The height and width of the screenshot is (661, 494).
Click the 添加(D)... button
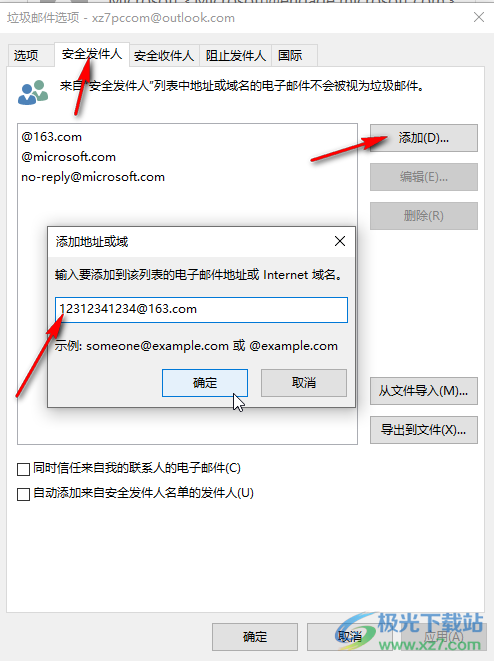424,138
